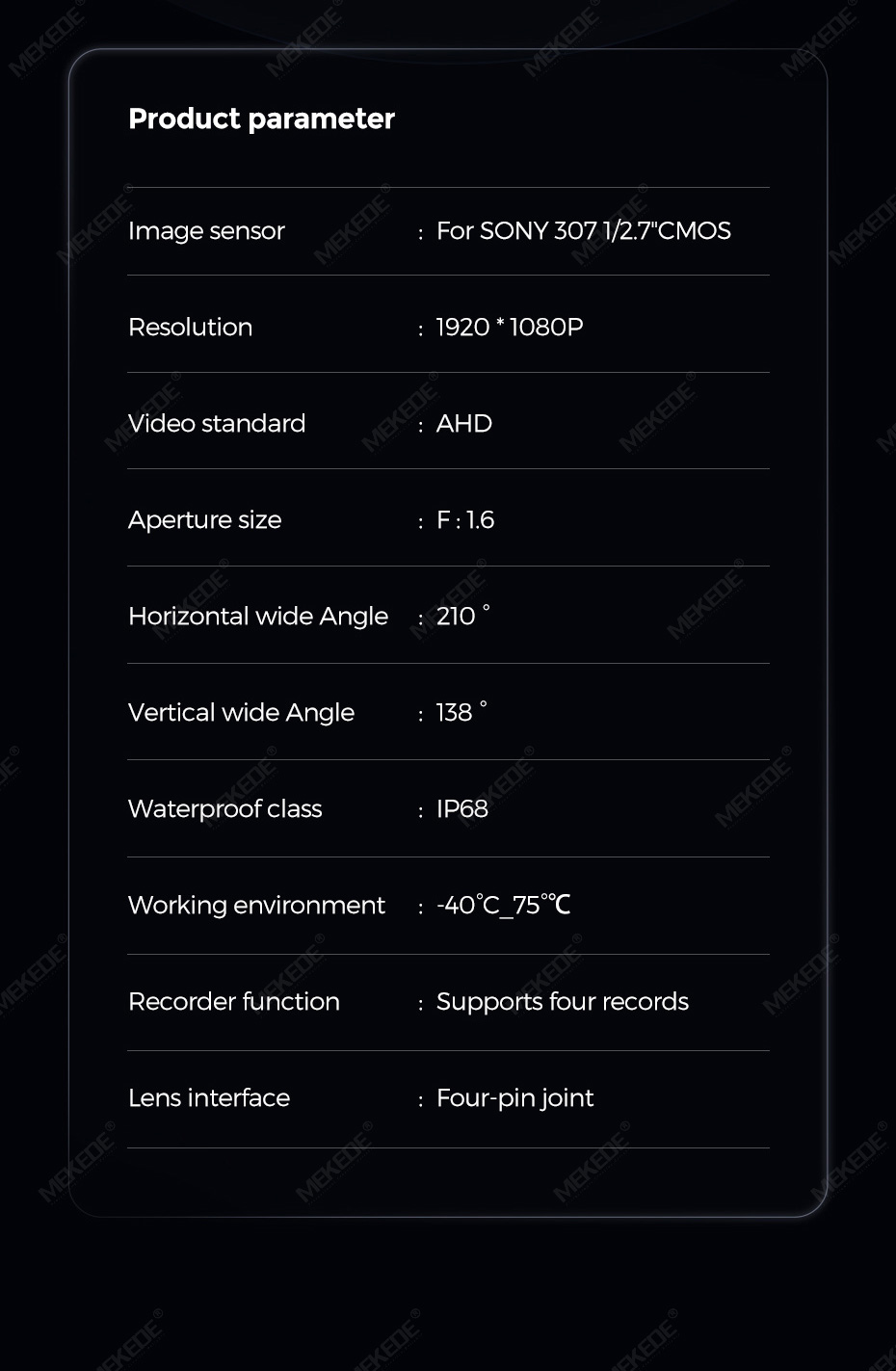Image resolution: width=896 pixels, height=1371 pixels.
Task: Select the AHD value text
Action: coord(463,424)
